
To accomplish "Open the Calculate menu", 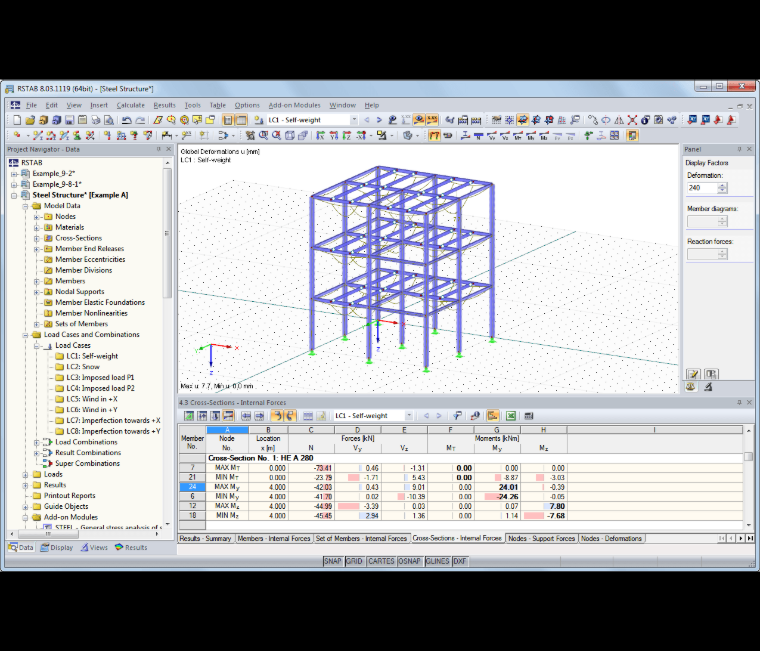I will tap(130, 105).
